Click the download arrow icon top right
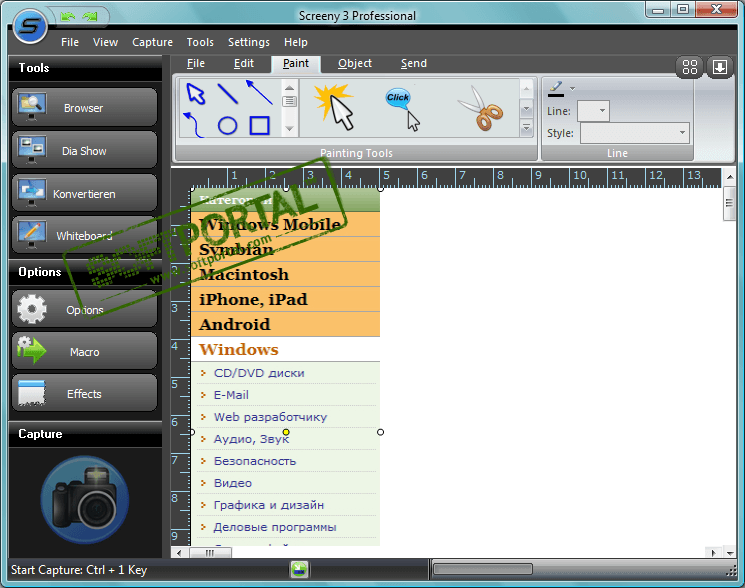Viewport: 745px width, 588px height. [x=719, y=67]
